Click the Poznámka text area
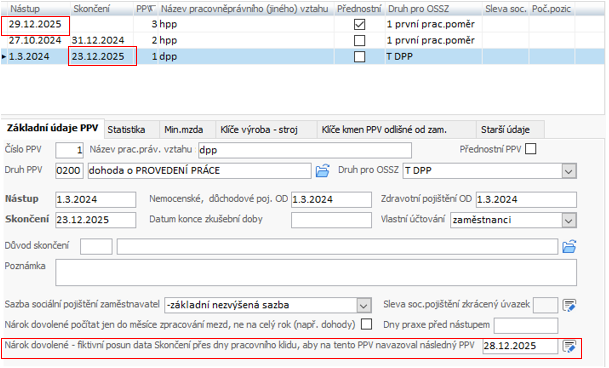Image resolution: width=609 pixels, height=368 pixels. (316, 272)
